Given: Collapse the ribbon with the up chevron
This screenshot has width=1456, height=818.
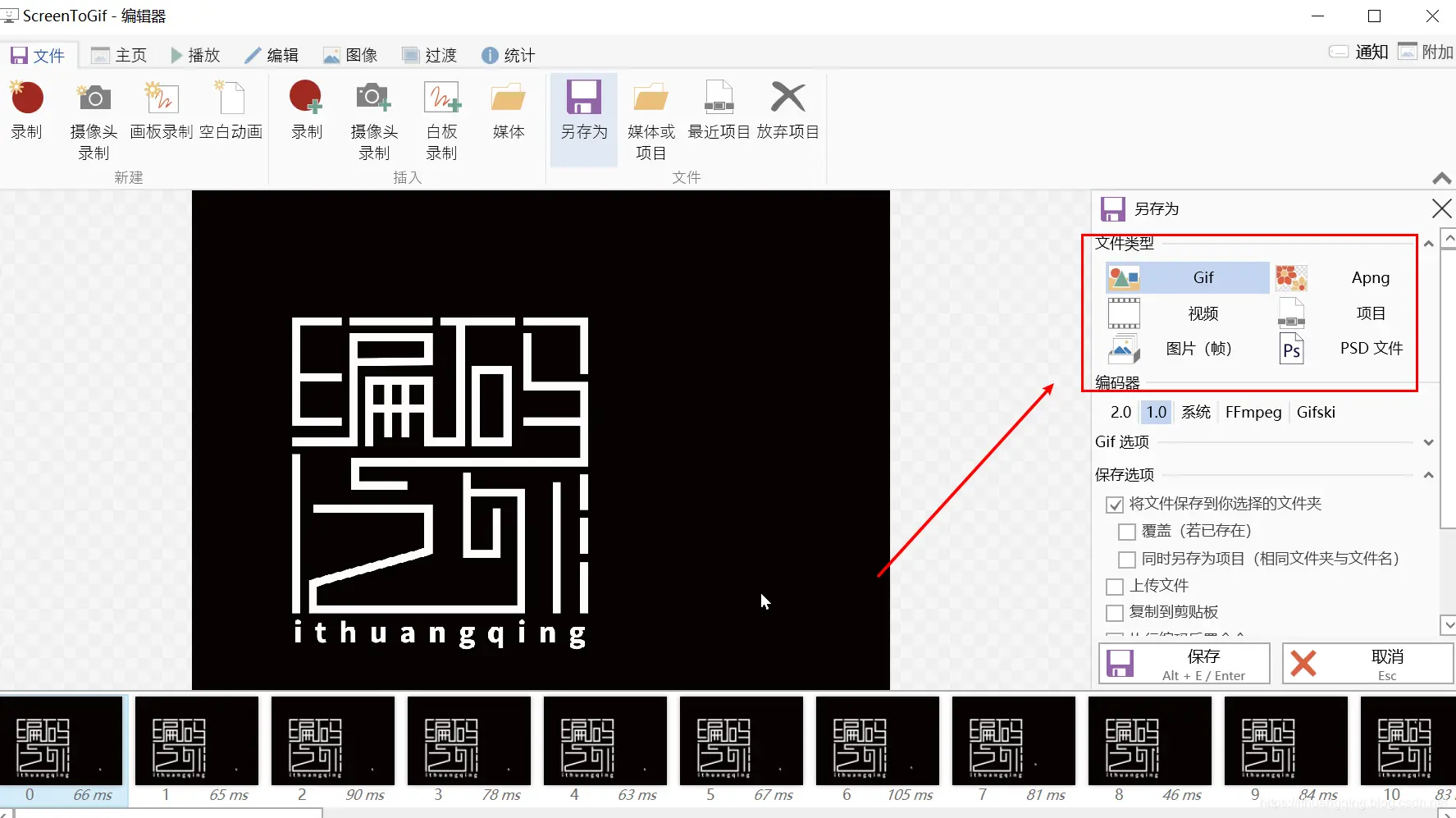Looking at the screenshot, I should 1441,178.
